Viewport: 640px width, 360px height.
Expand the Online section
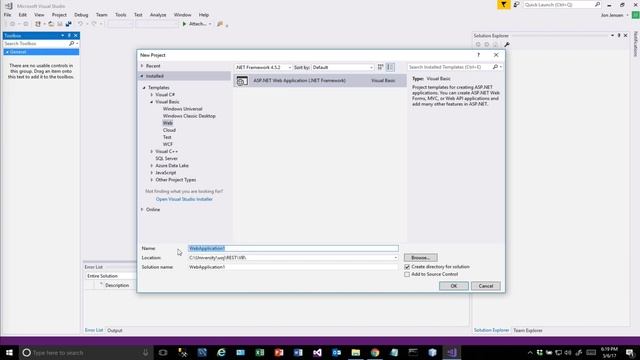pyautogui.click(x=142, y=209)
